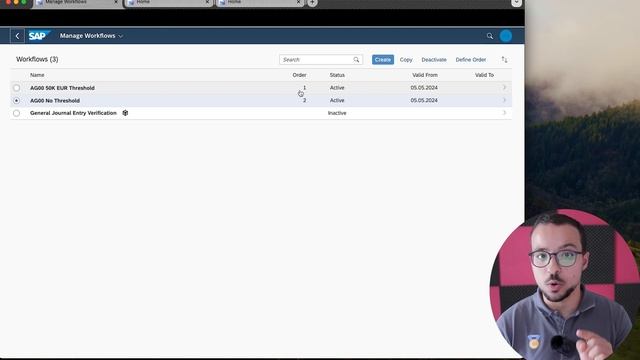Click the Valid To column header

[x=484, y=75]
